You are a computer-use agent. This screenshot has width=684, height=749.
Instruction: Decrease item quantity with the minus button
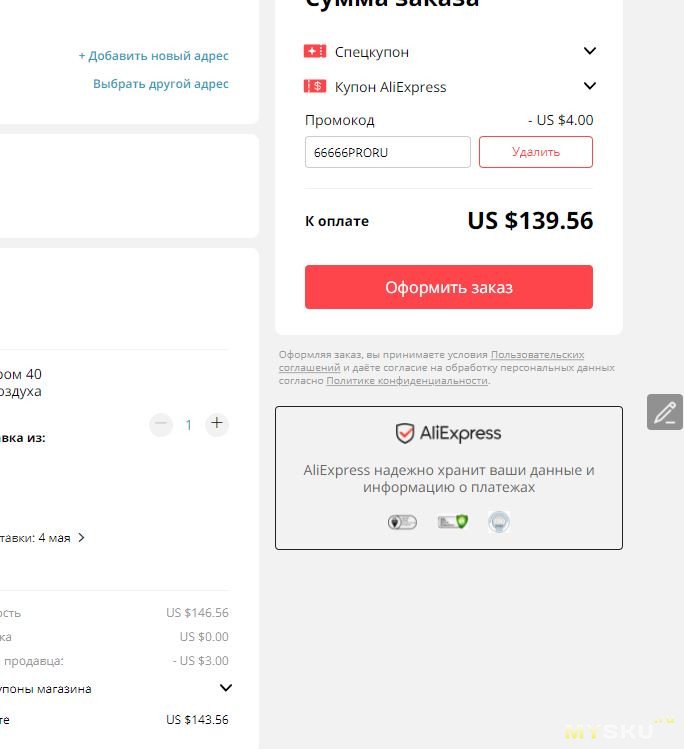coord(161,424)
